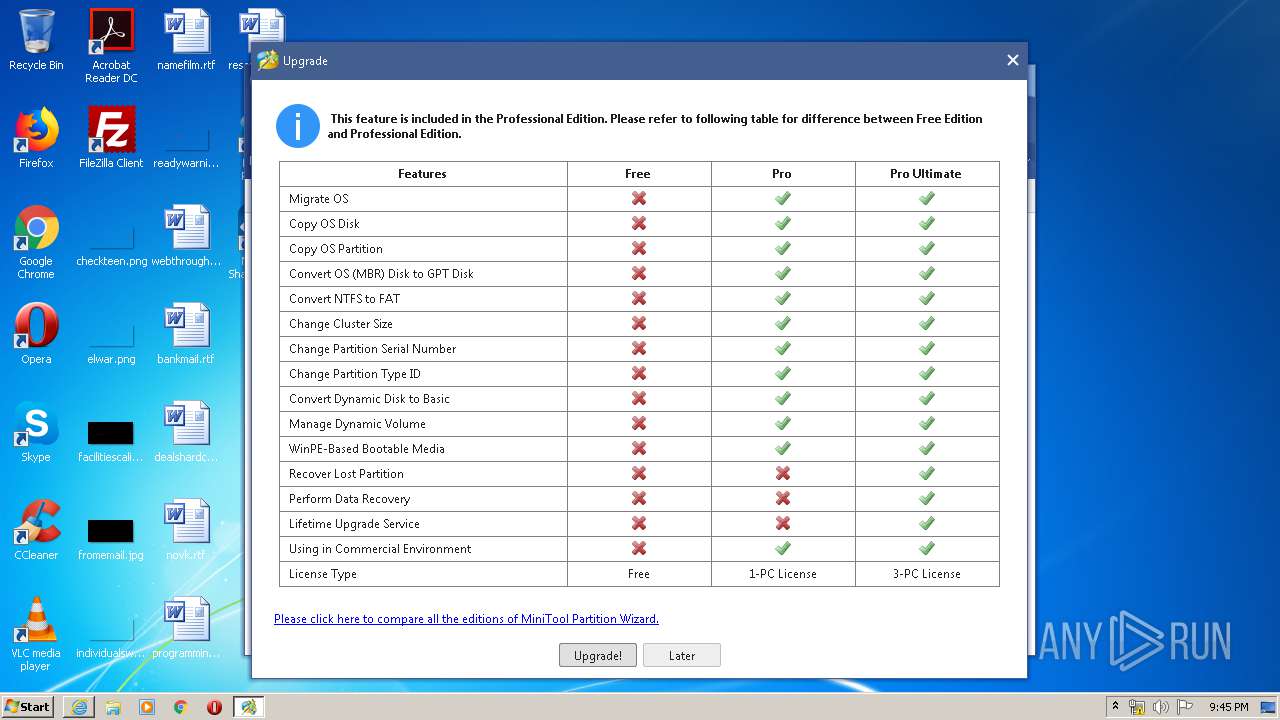Launch Firefox from desktop
This screenshot has width=1280, height=720.
click(36, 138)
